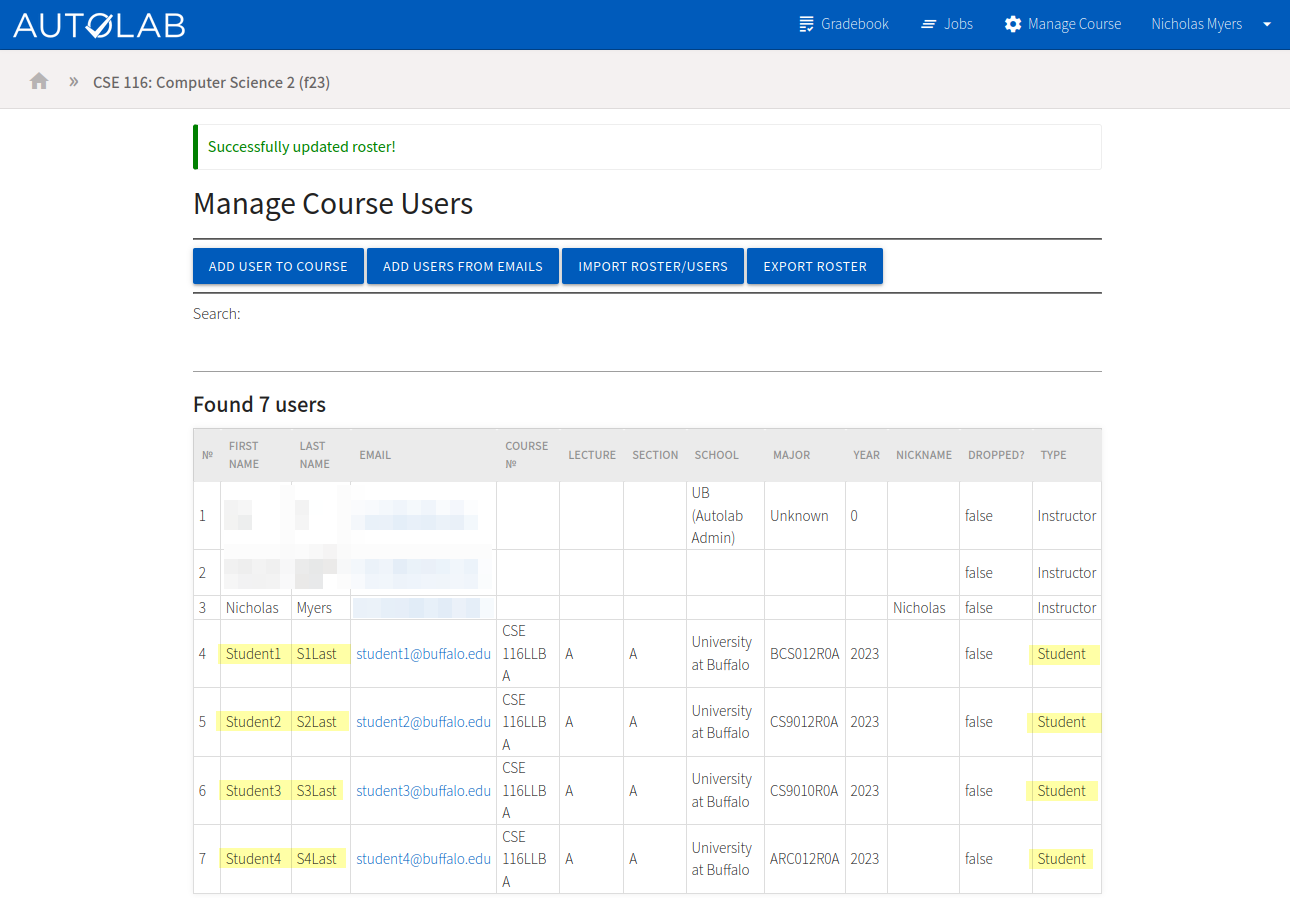1290x898 pixels.
Task: Open CSE 116 course breadcrumb link
Action: (211, 82)
